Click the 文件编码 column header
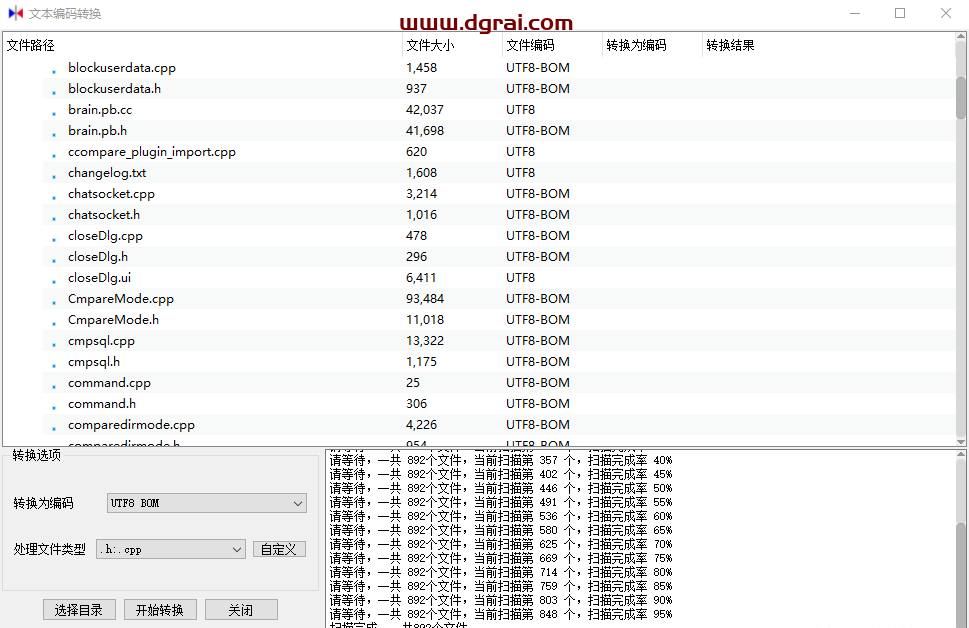Viewport: 969px width, 628px height. (551, 45)
